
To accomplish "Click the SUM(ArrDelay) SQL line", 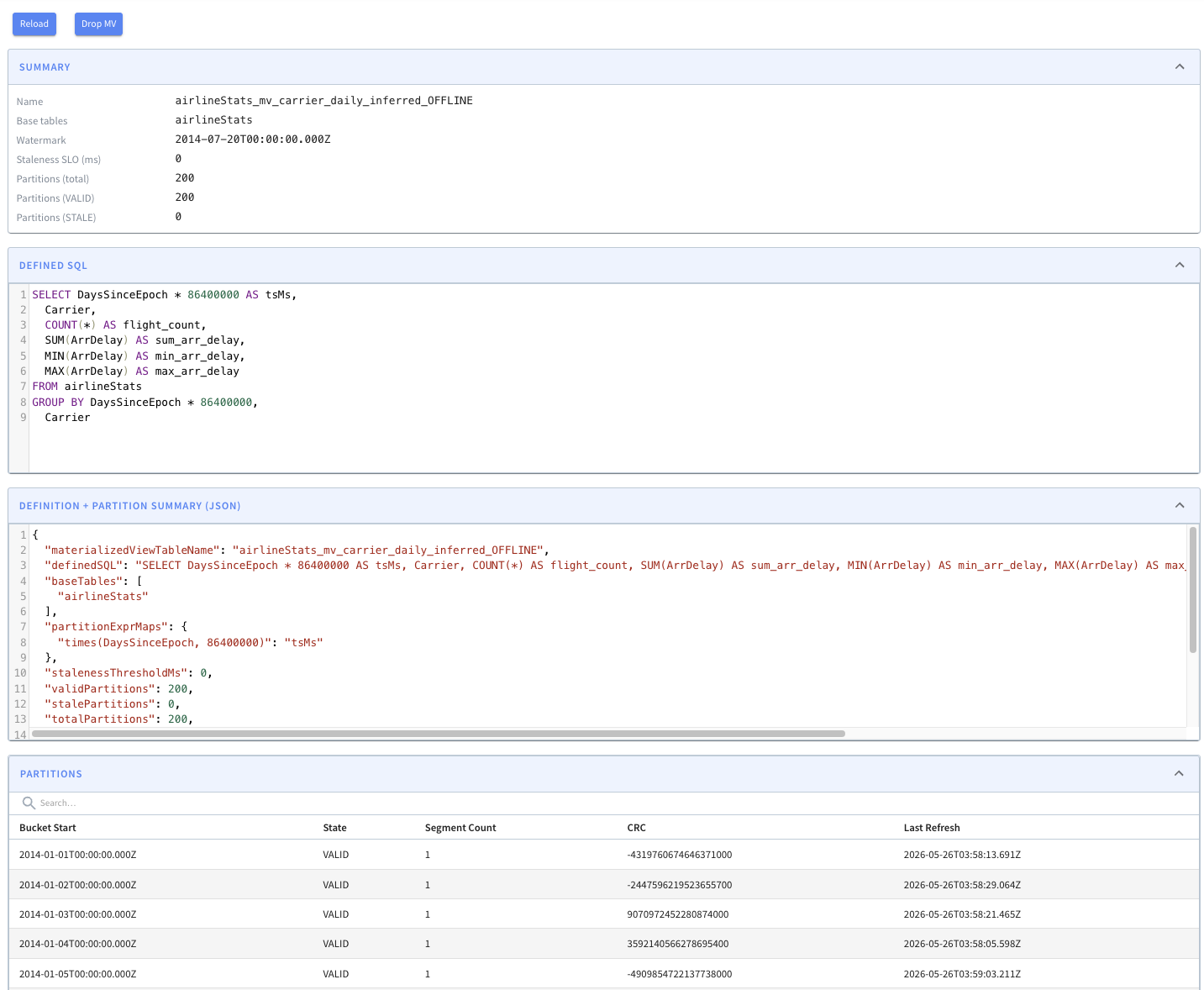I will pyautogui.click(x=145, y=340).
